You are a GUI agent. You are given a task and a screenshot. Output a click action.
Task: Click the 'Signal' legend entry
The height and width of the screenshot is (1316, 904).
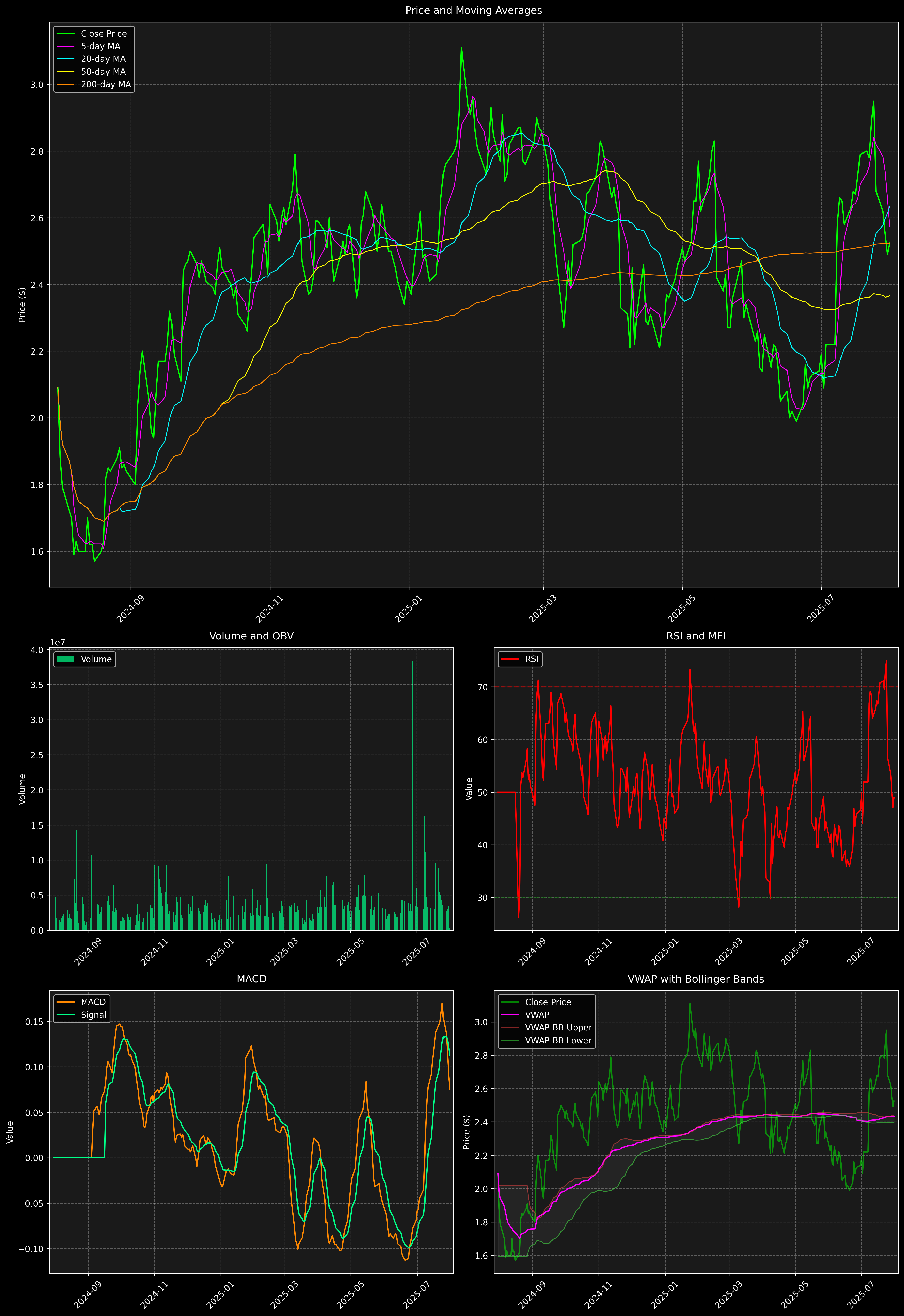click(82, 1015)
